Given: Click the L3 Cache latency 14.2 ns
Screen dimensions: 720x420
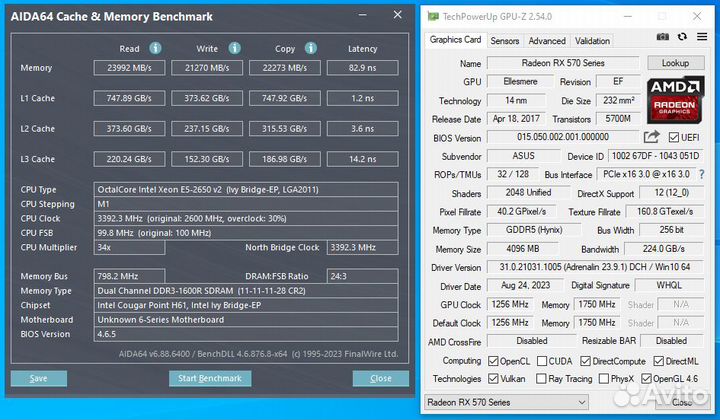Looking at the screenshot, I should coord(363,159).
